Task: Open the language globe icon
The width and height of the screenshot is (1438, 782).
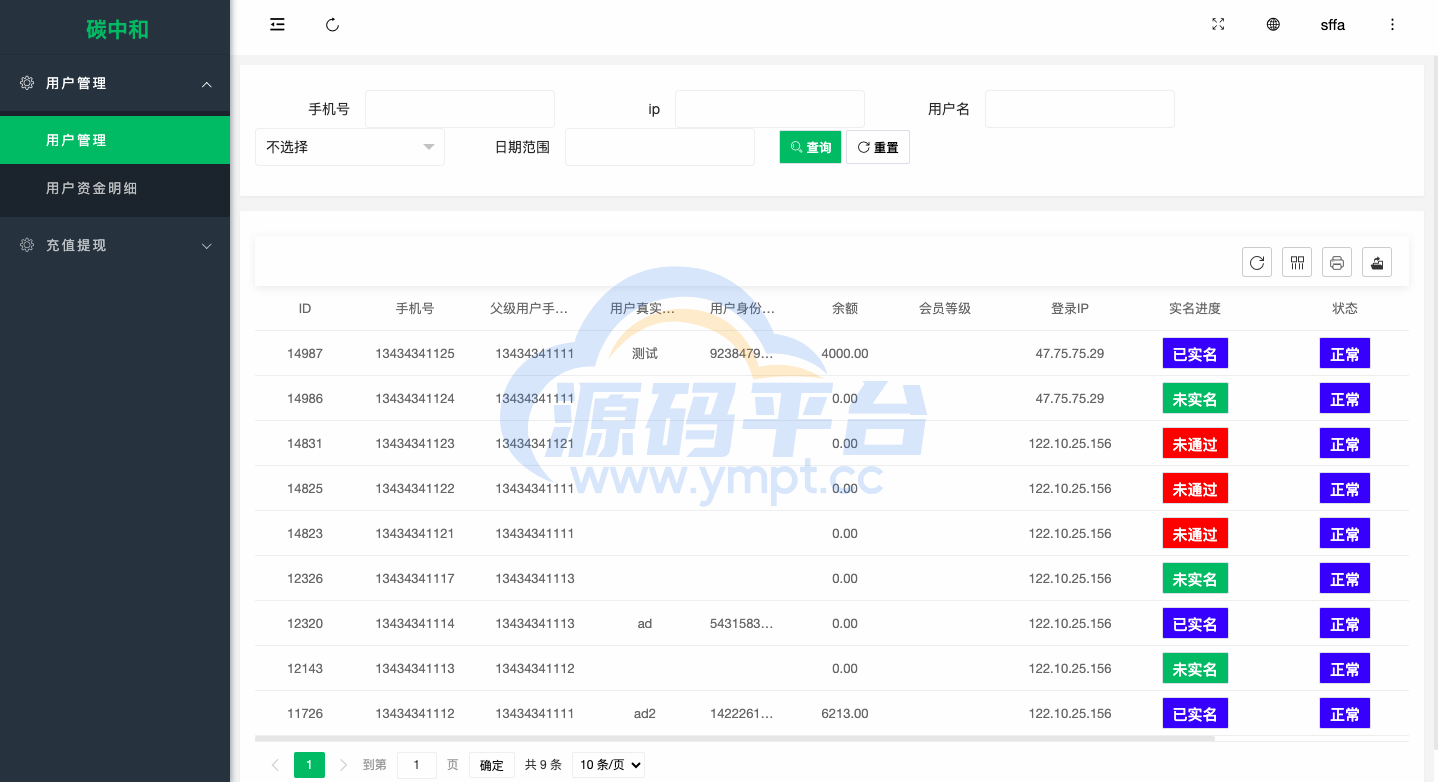Action: point(1273,25)
